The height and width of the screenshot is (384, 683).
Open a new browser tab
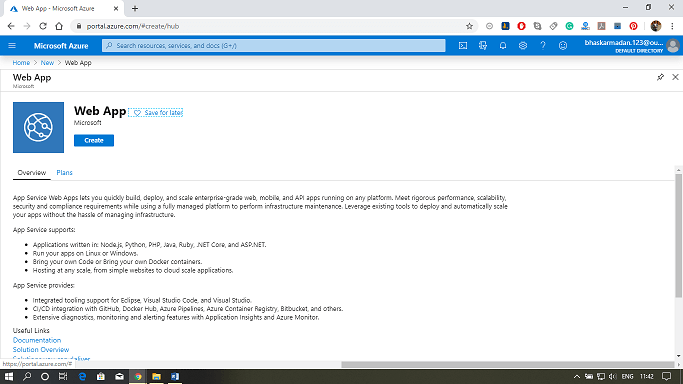click(x=135, y=8)
